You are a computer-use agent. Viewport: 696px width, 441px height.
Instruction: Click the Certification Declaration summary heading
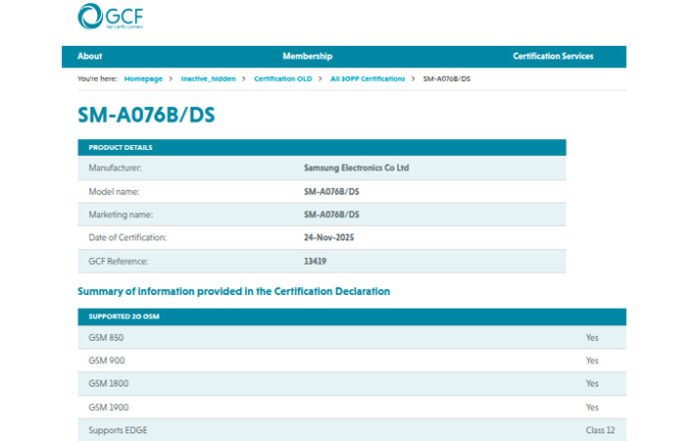[234, 291]
